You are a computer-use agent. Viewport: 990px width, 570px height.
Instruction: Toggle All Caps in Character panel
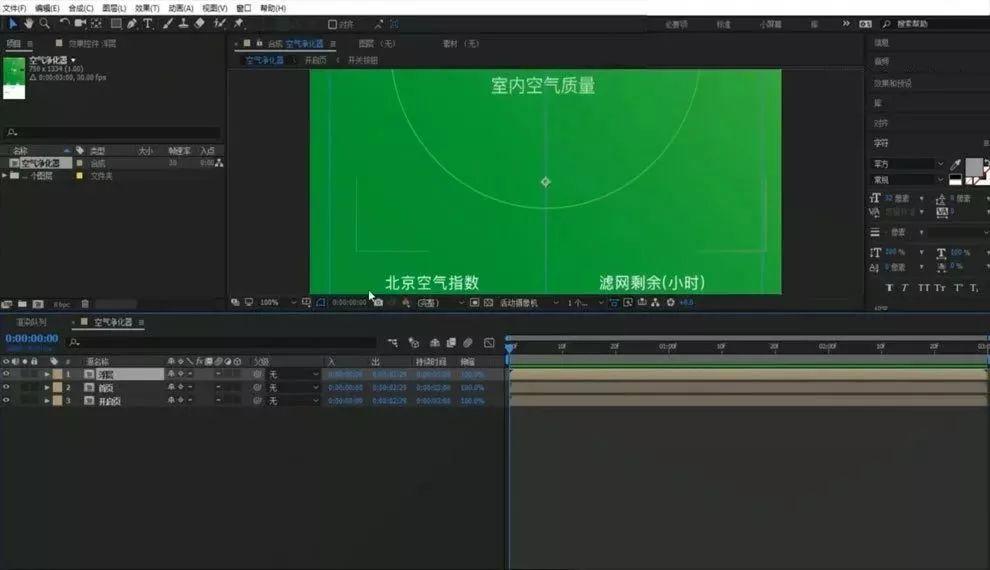[924, 287]
